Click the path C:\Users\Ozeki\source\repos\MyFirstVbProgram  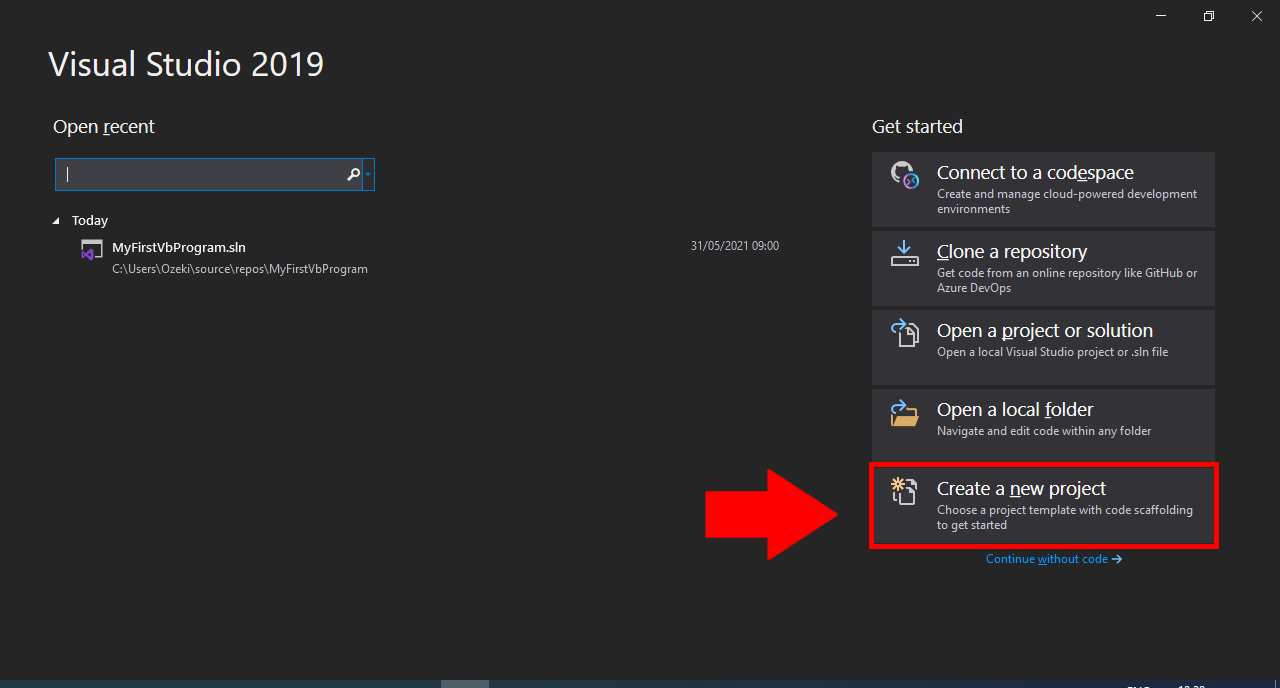pyautogui.click(x=240, y=269)
